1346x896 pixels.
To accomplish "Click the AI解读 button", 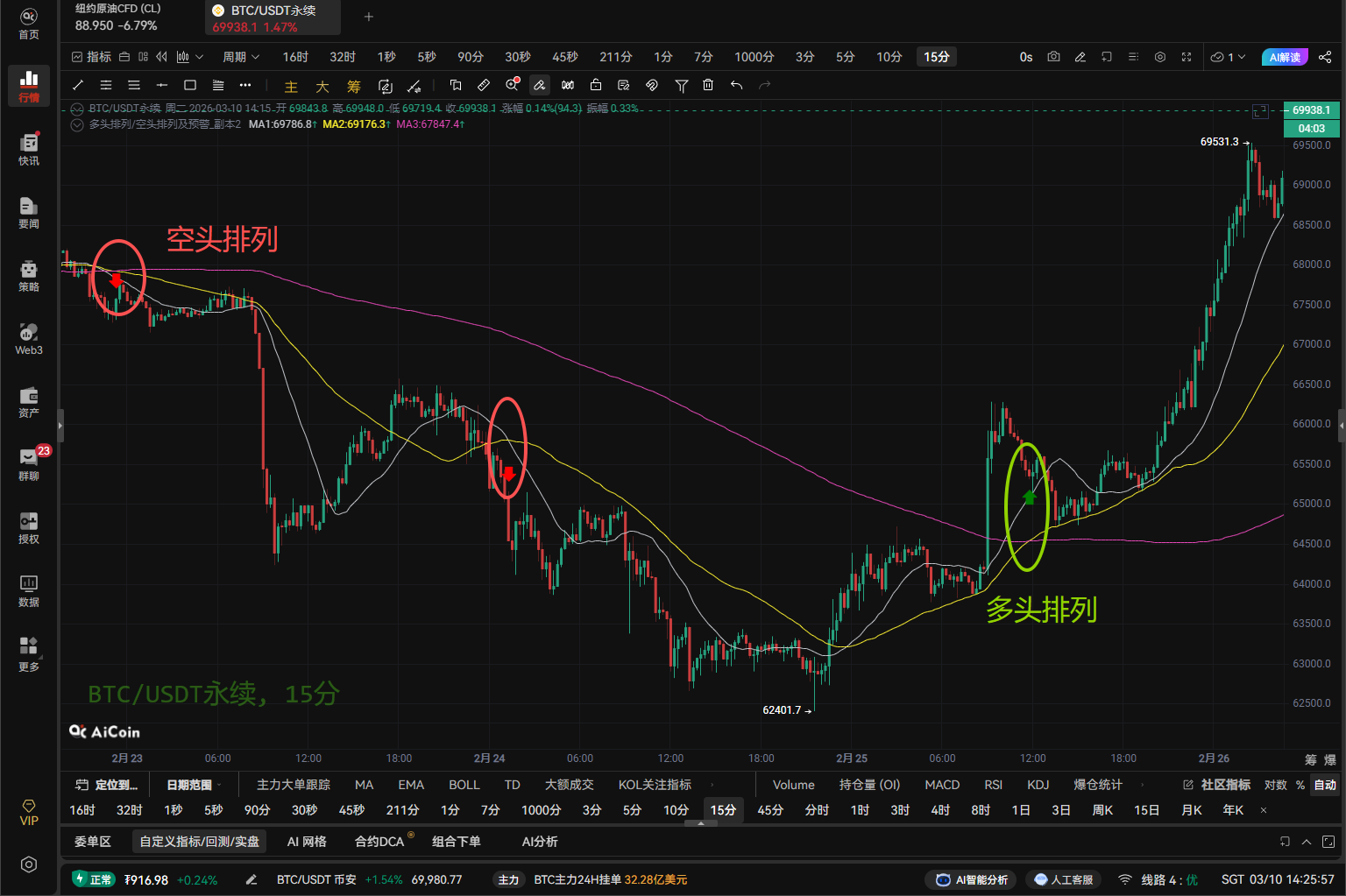I will click(1284, 57).
